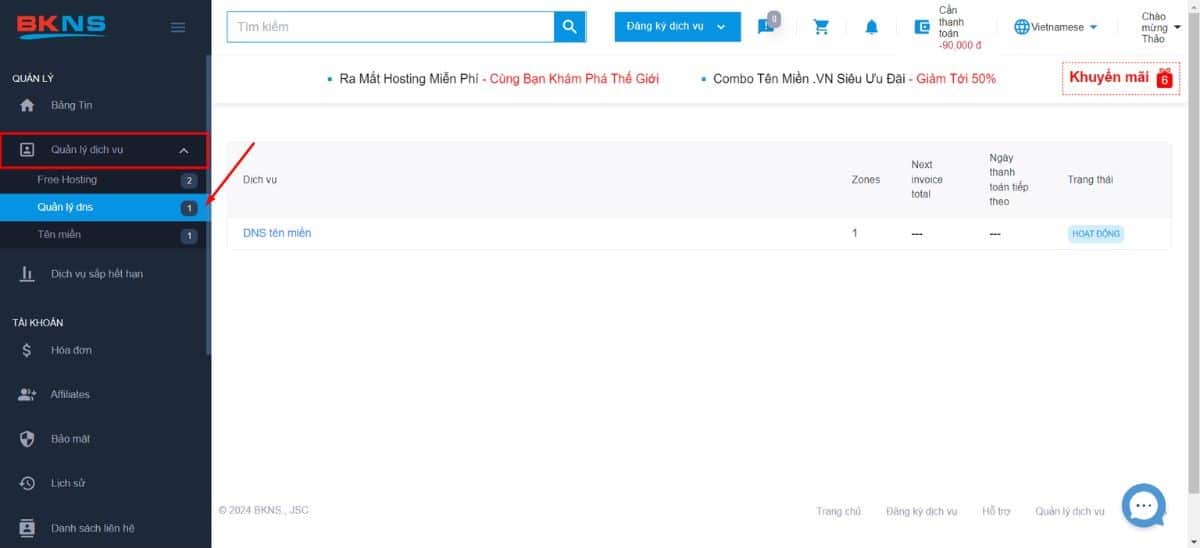The width and height of the screenshot is (1200, 548).
Task: Open the DNS tên miền service link
Action: pos(277,233)
